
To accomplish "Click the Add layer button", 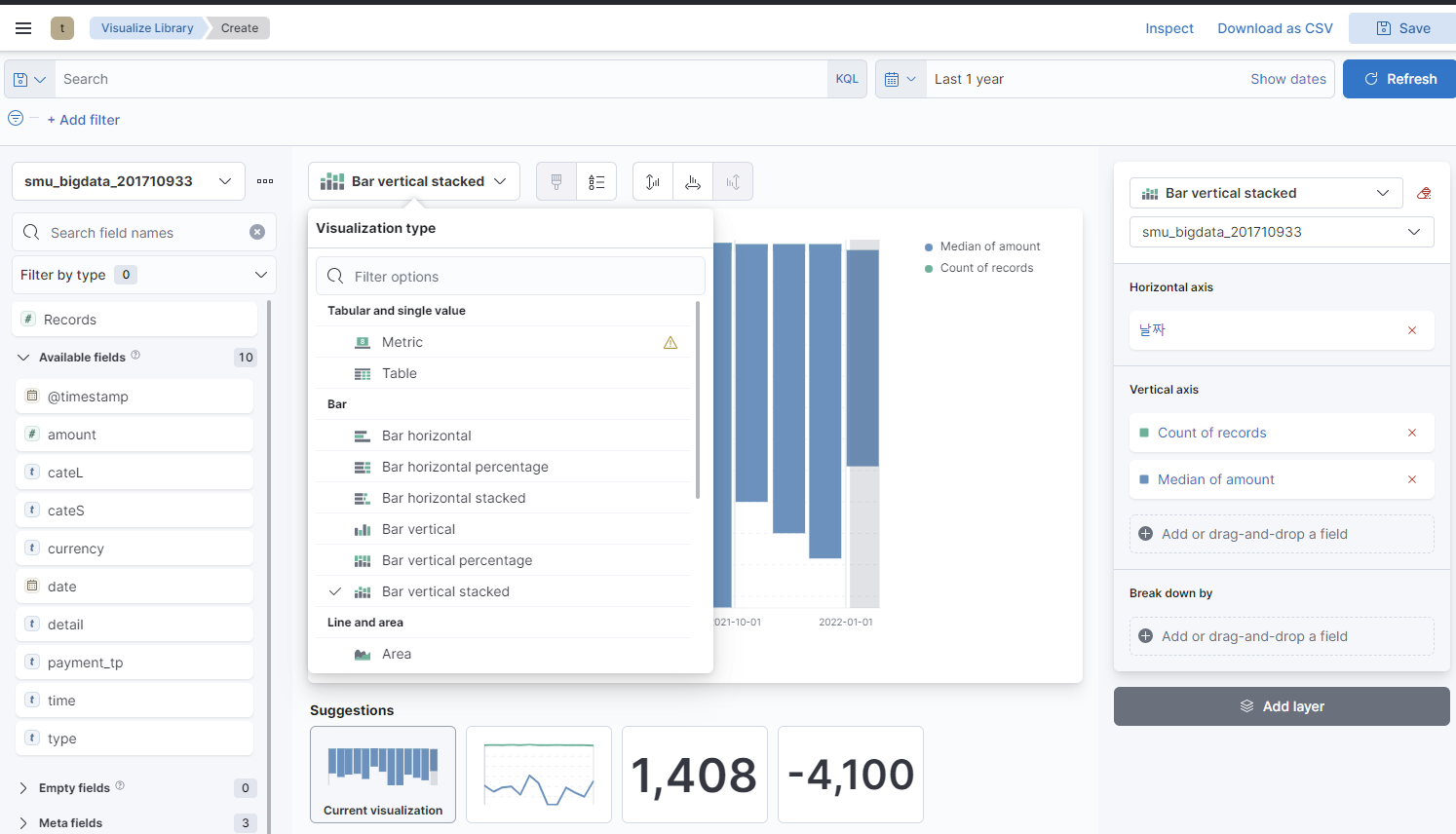I will tap(1282, 706).
